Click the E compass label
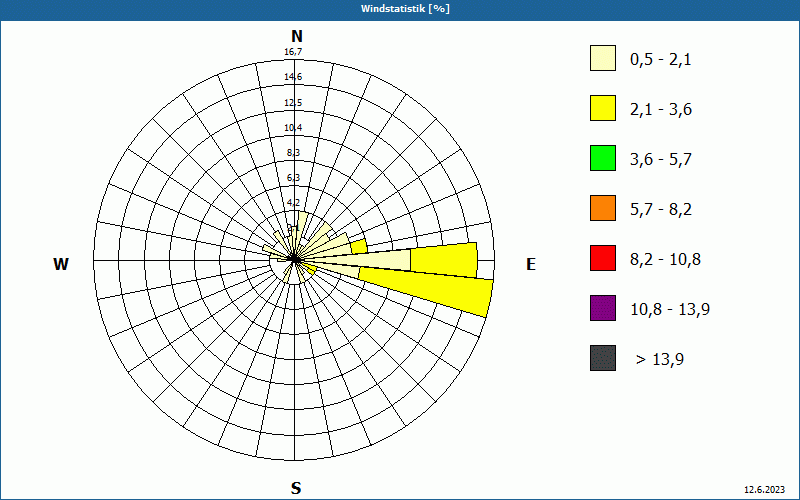800x500 pixels. (531, 264)
